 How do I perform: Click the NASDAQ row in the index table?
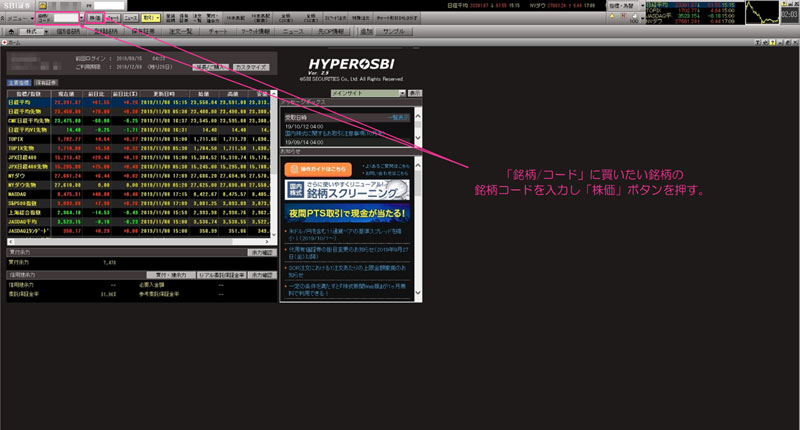click(x=138, y=194)
